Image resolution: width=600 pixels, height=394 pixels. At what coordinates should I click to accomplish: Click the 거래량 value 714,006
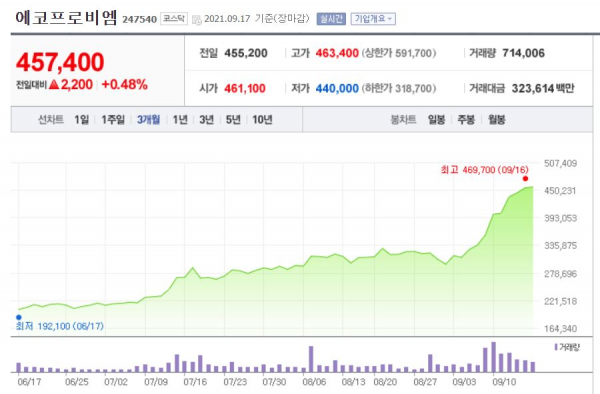tap(523, 53)
